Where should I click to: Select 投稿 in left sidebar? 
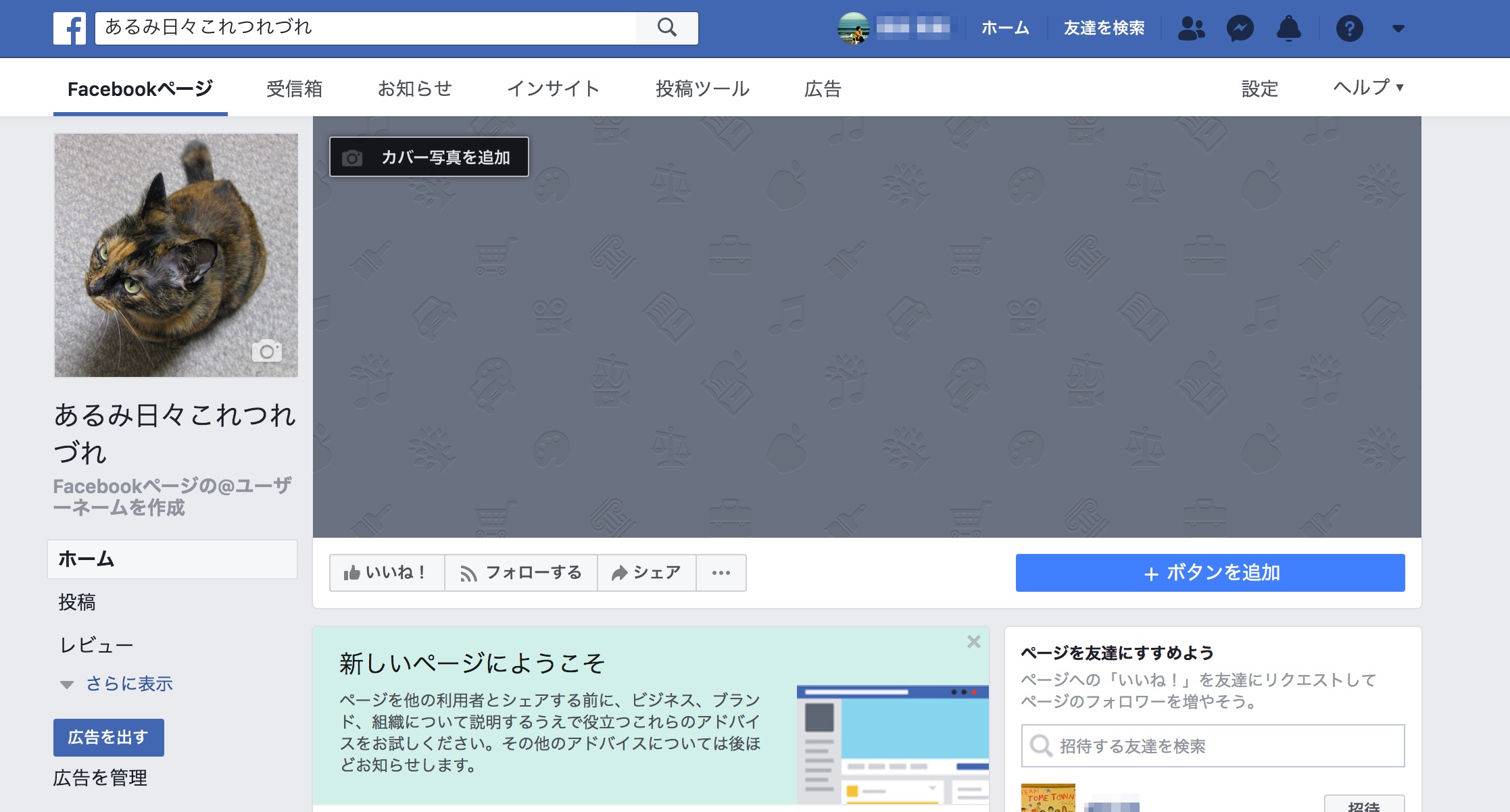pos(77,602)
